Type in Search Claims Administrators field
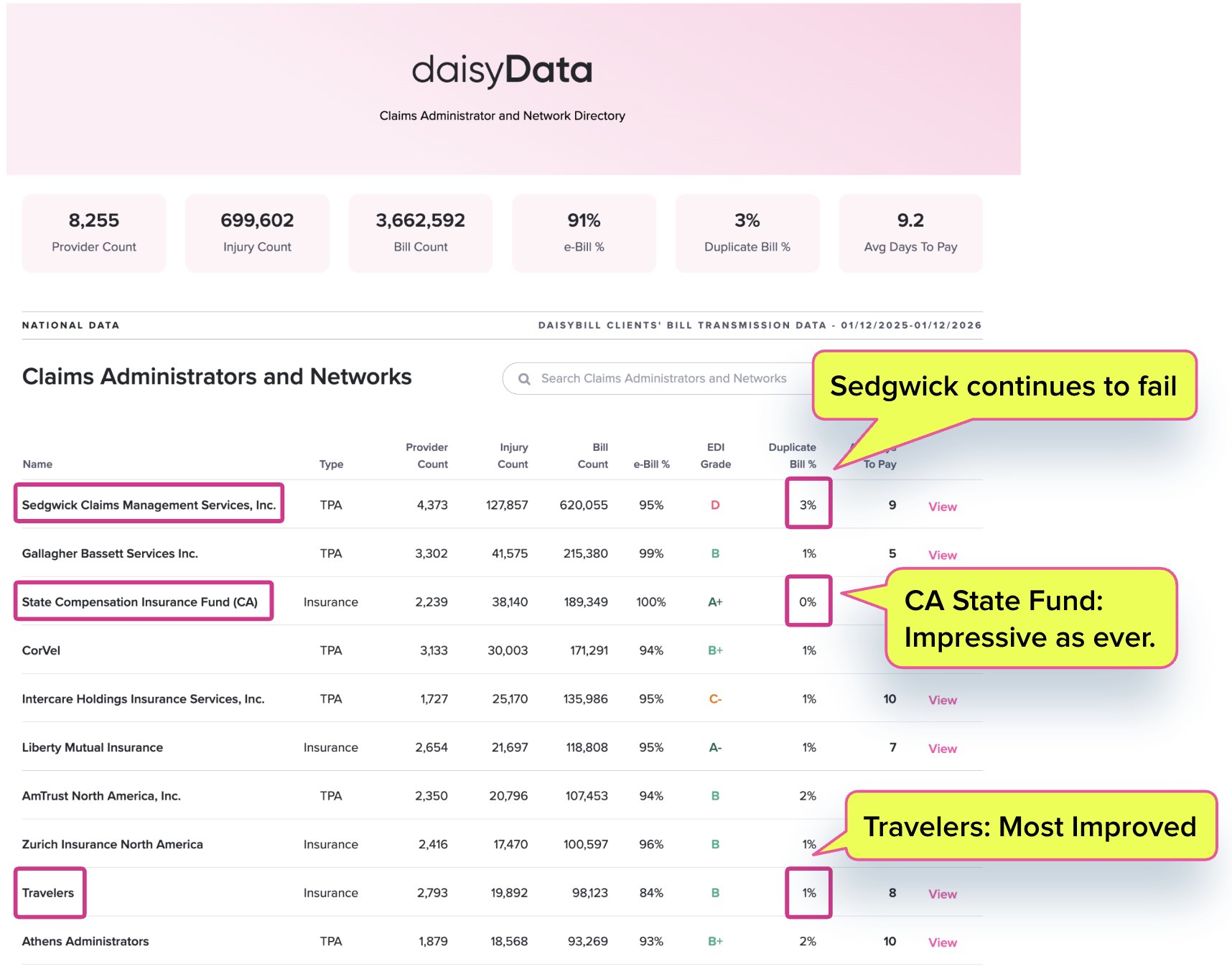Image resolution: width=1232 pixels, height=969 pixels. (663, 378)
